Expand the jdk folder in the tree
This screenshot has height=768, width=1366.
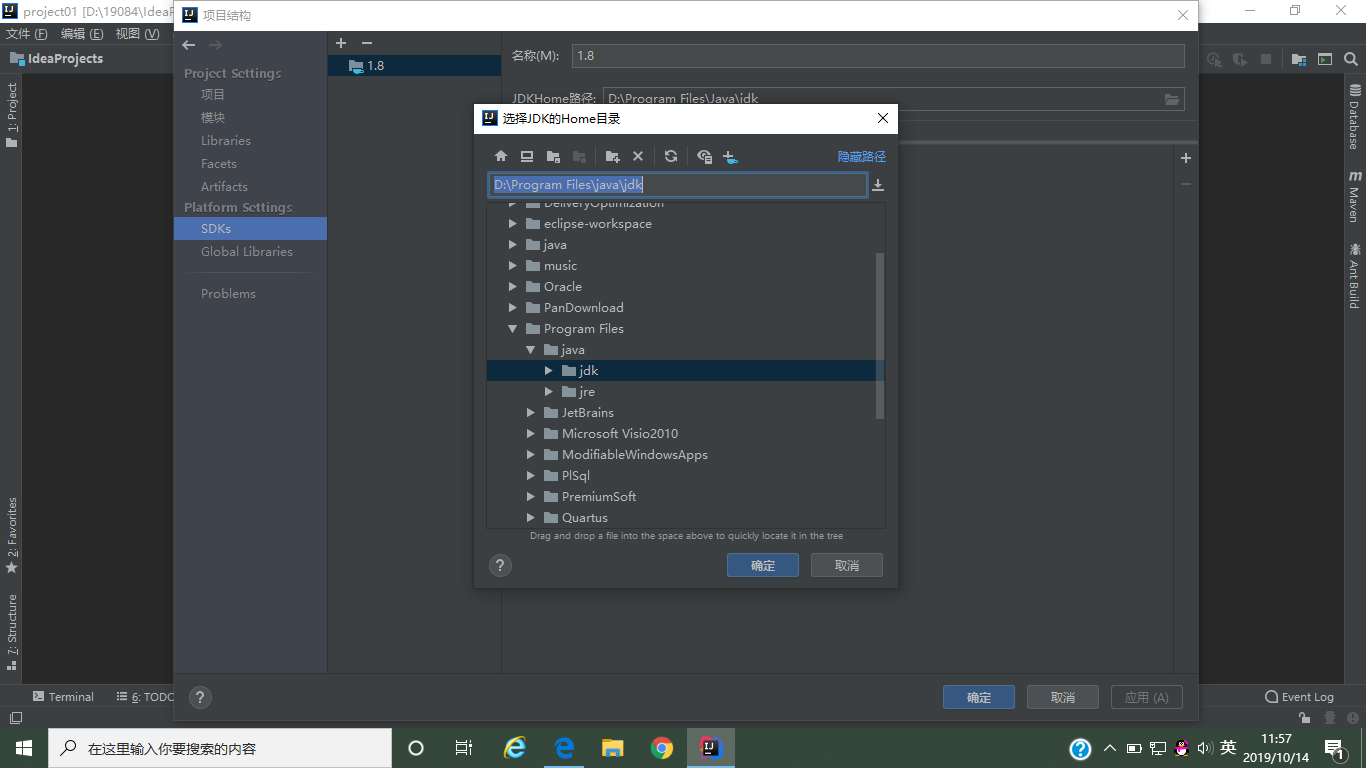(548, 370)
